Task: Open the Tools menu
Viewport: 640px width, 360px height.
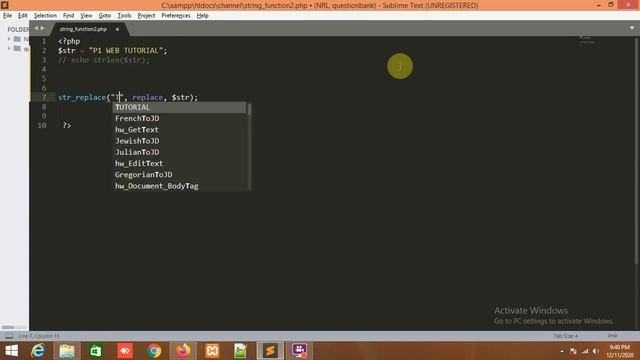Action: (x=124, y=16)
